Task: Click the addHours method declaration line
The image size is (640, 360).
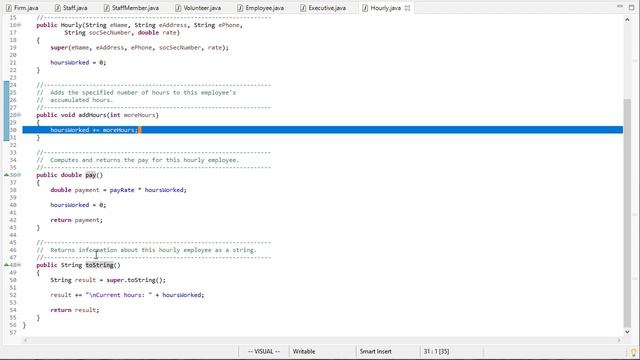Action: click(x=97, y=115)
